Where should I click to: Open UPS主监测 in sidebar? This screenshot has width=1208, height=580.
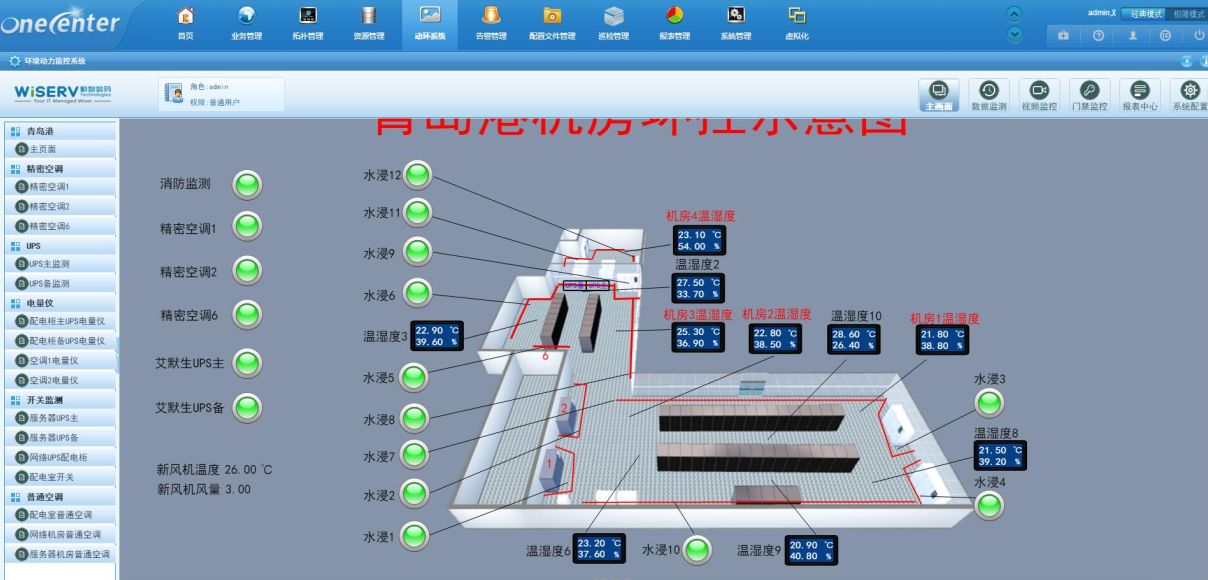click(58, 264)
